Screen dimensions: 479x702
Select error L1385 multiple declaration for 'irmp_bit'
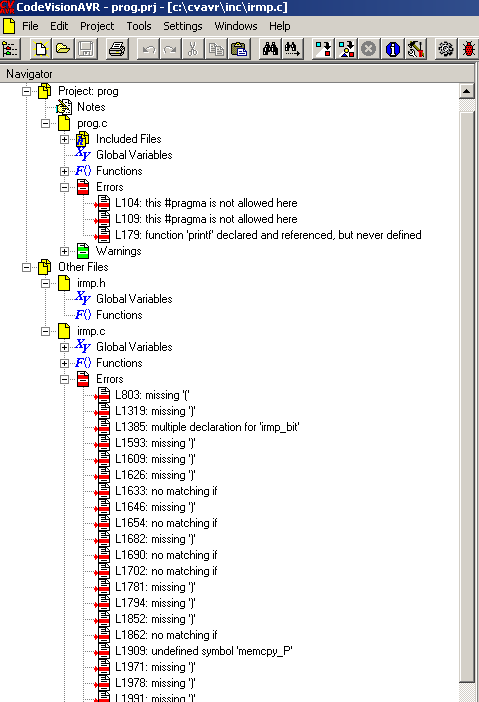[207, 427]
